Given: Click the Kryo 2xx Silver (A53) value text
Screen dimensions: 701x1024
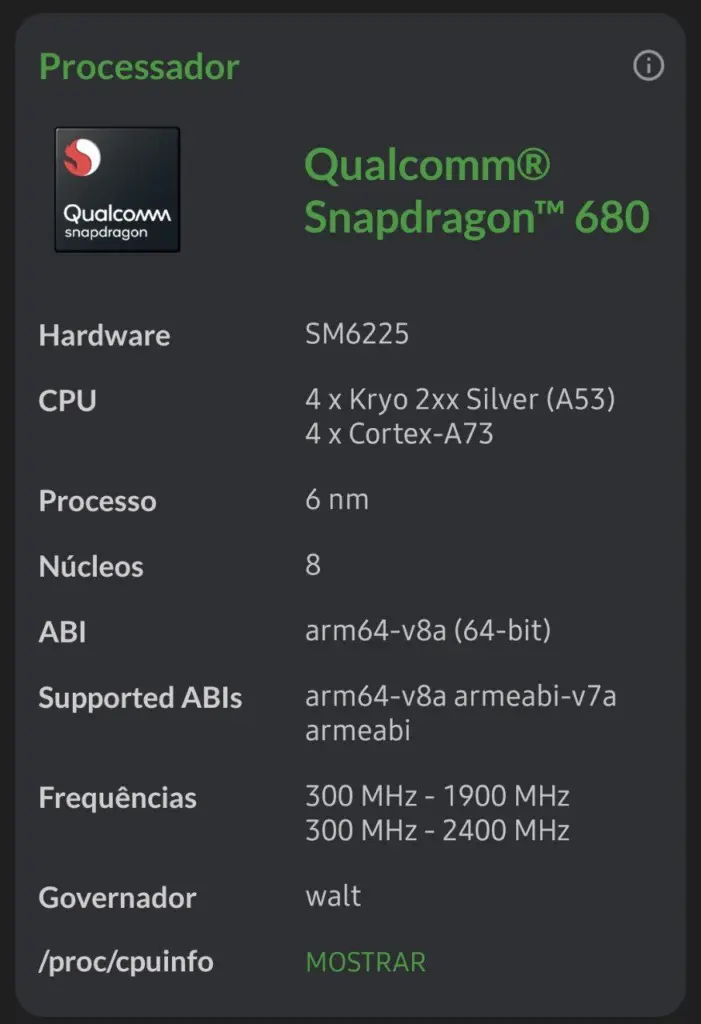Looking at the screenshot, I should tap(461, 398).
